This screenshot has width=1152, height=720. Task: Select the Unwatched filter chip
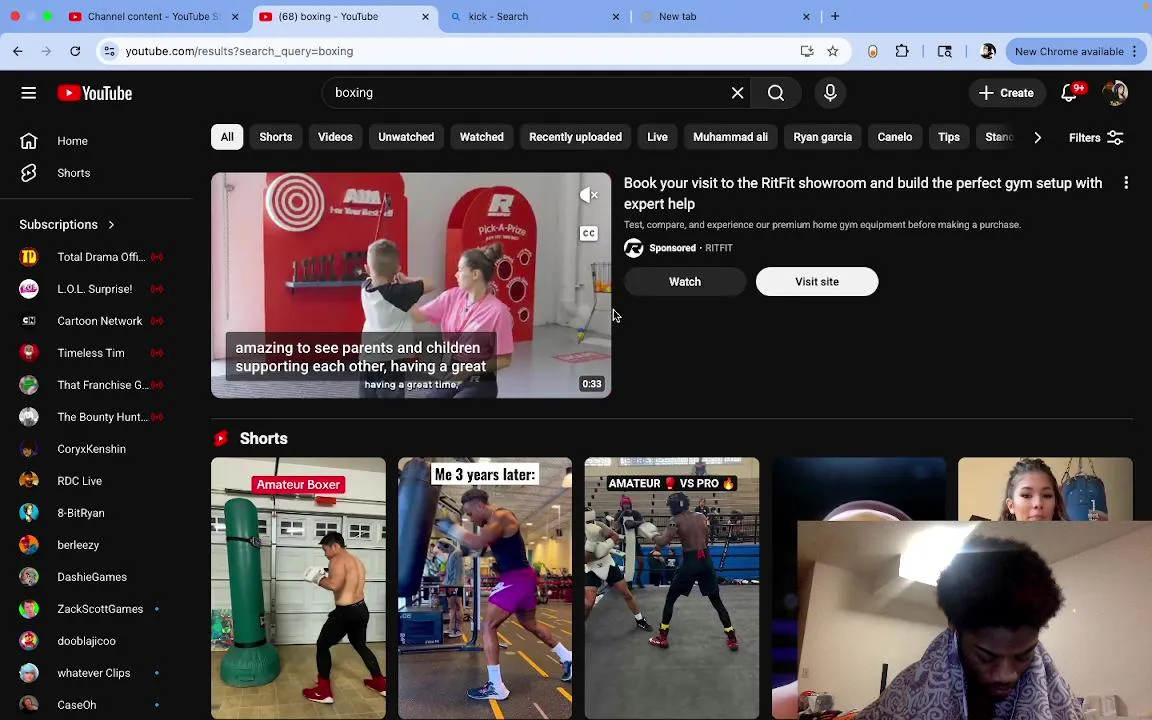[x=406, y=137]
